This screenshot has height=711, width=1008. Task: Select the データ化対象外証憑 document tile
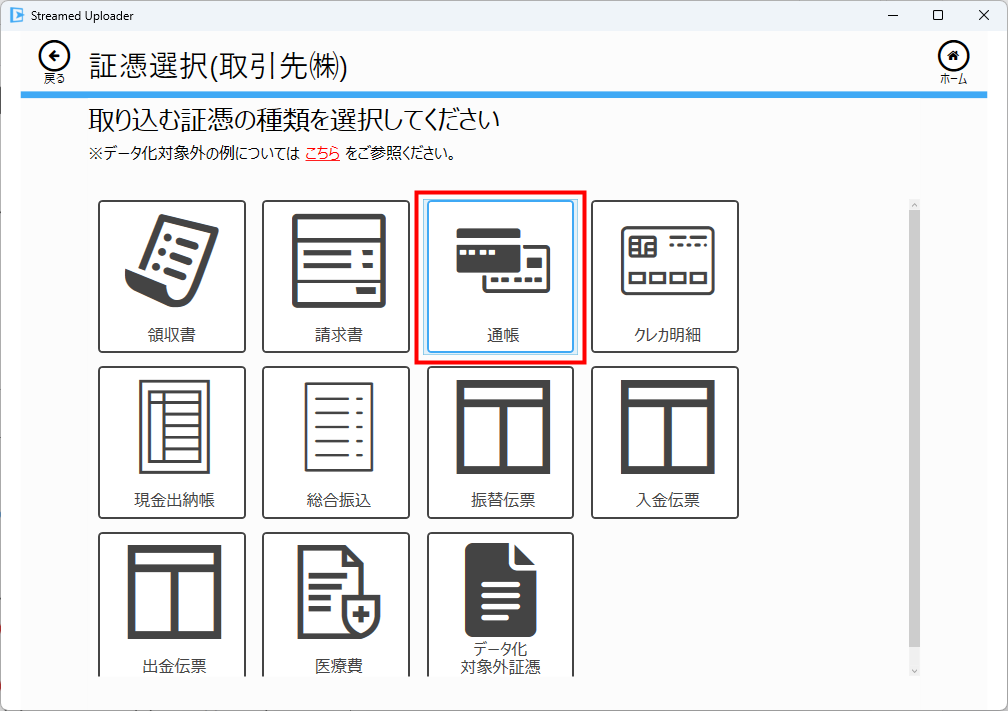point(500,605)
